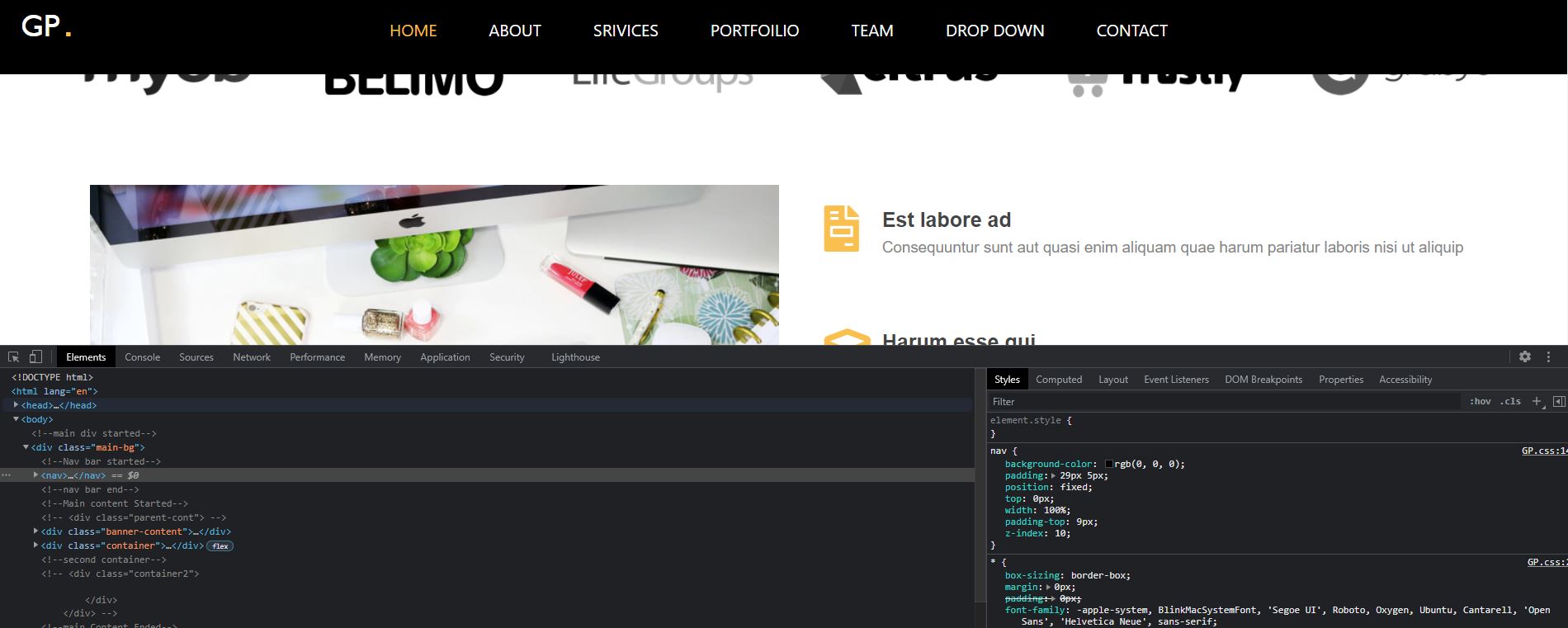
Task: Select the Elements tab
Action: point(86,357)
